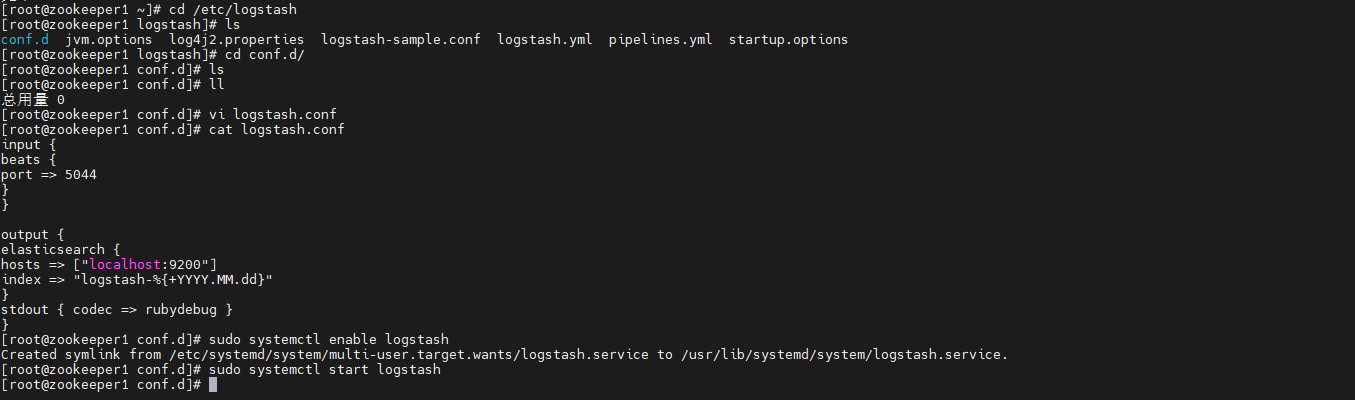Click the index logstash-%{+YYYY.MM.dd} line
The image size is (1355, 400).
137,280
